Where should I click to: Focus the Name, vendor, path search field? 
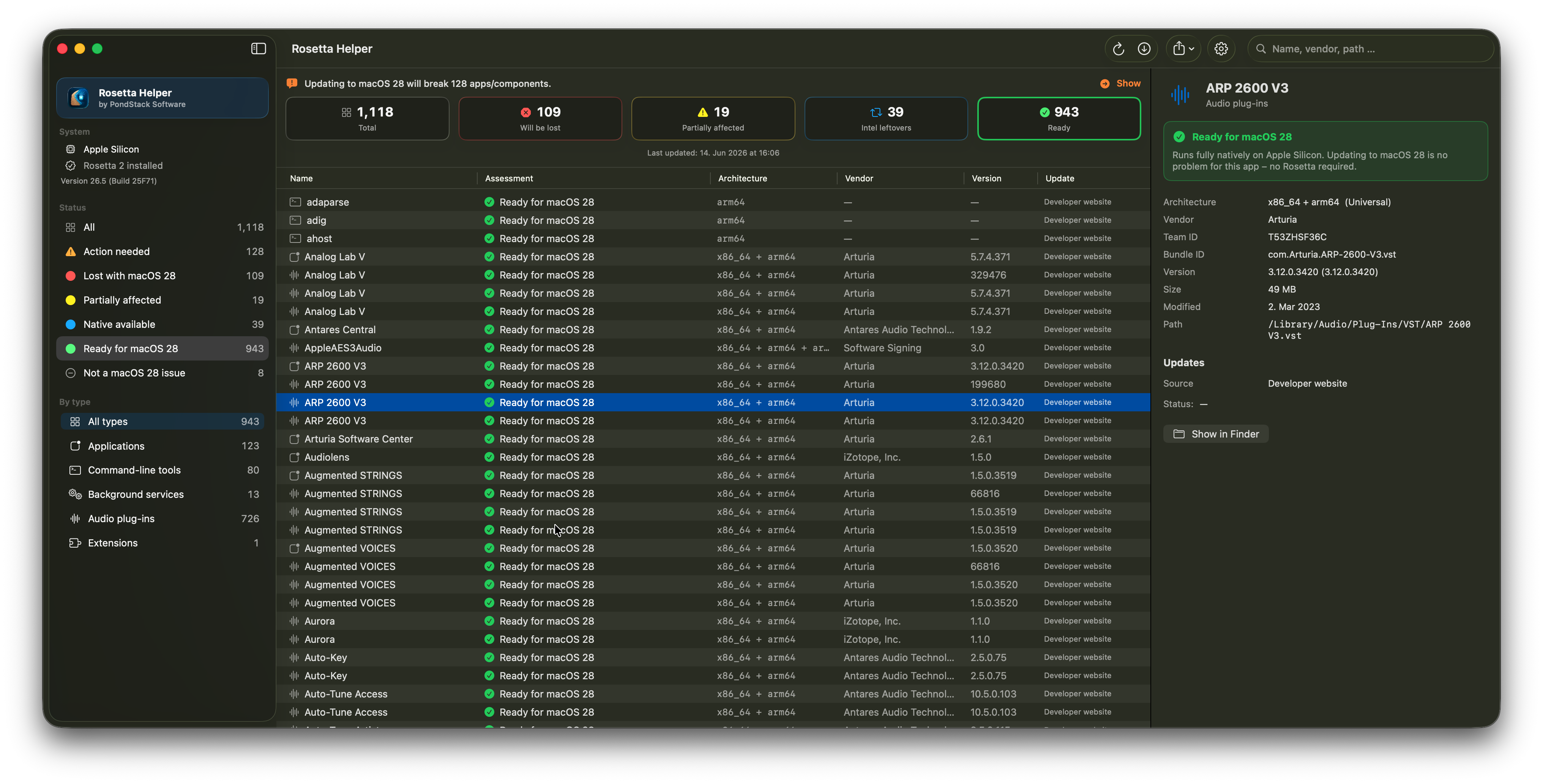pos(1371,49)
